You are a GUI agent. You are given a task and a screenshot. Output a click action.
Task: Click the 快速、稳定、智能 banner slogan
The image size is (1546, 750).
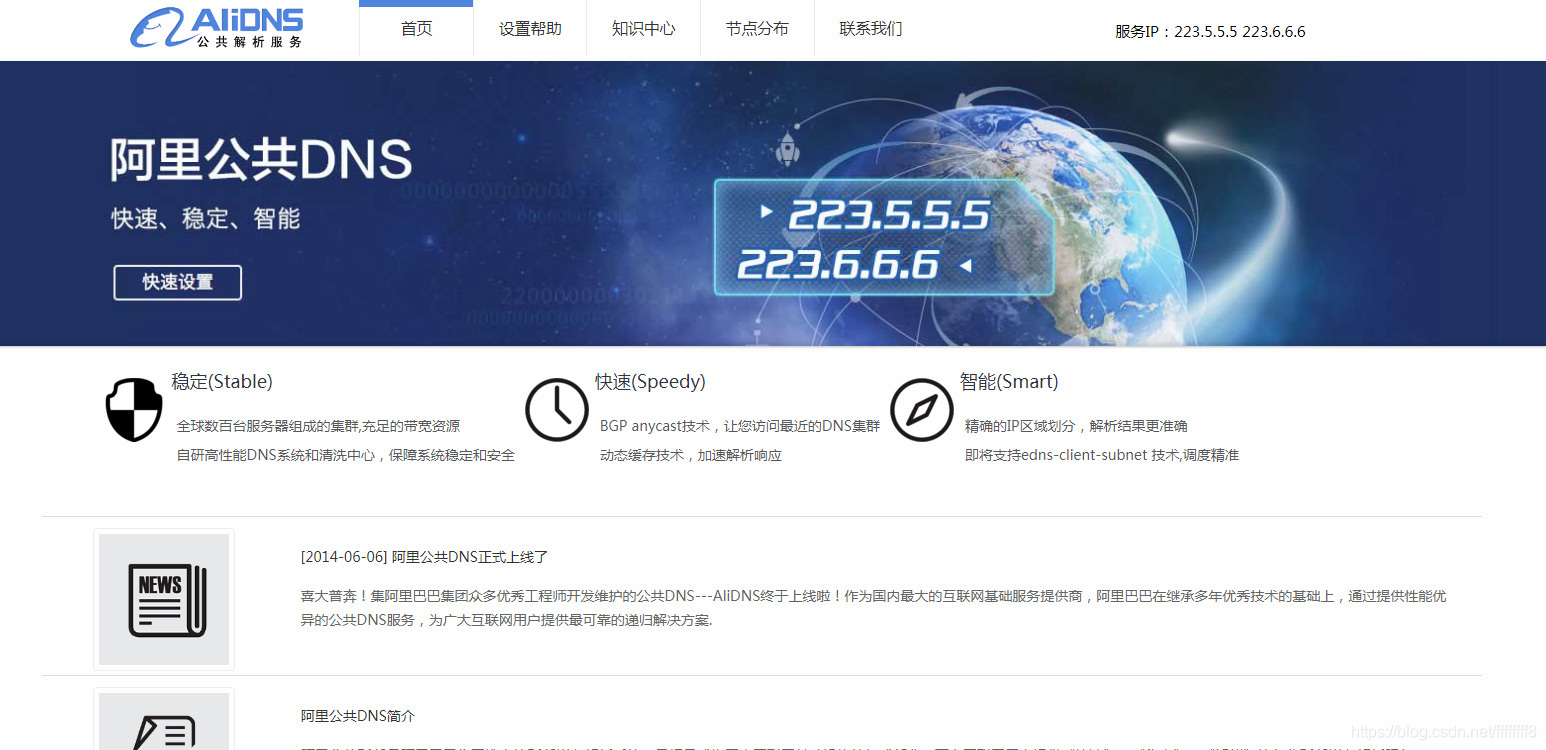[x=206, y=218]
